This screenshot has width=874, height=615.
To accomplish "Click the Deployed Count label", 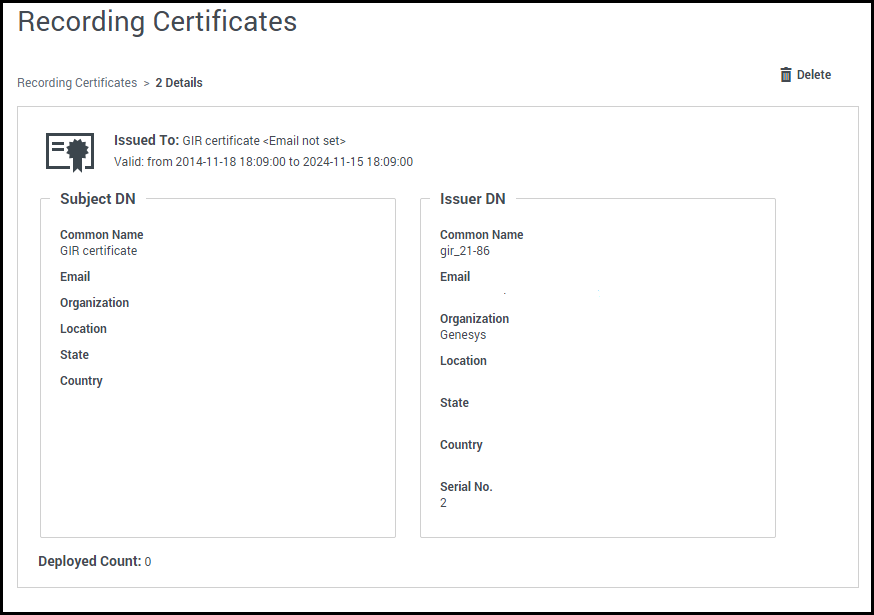I will coord(89,562).
